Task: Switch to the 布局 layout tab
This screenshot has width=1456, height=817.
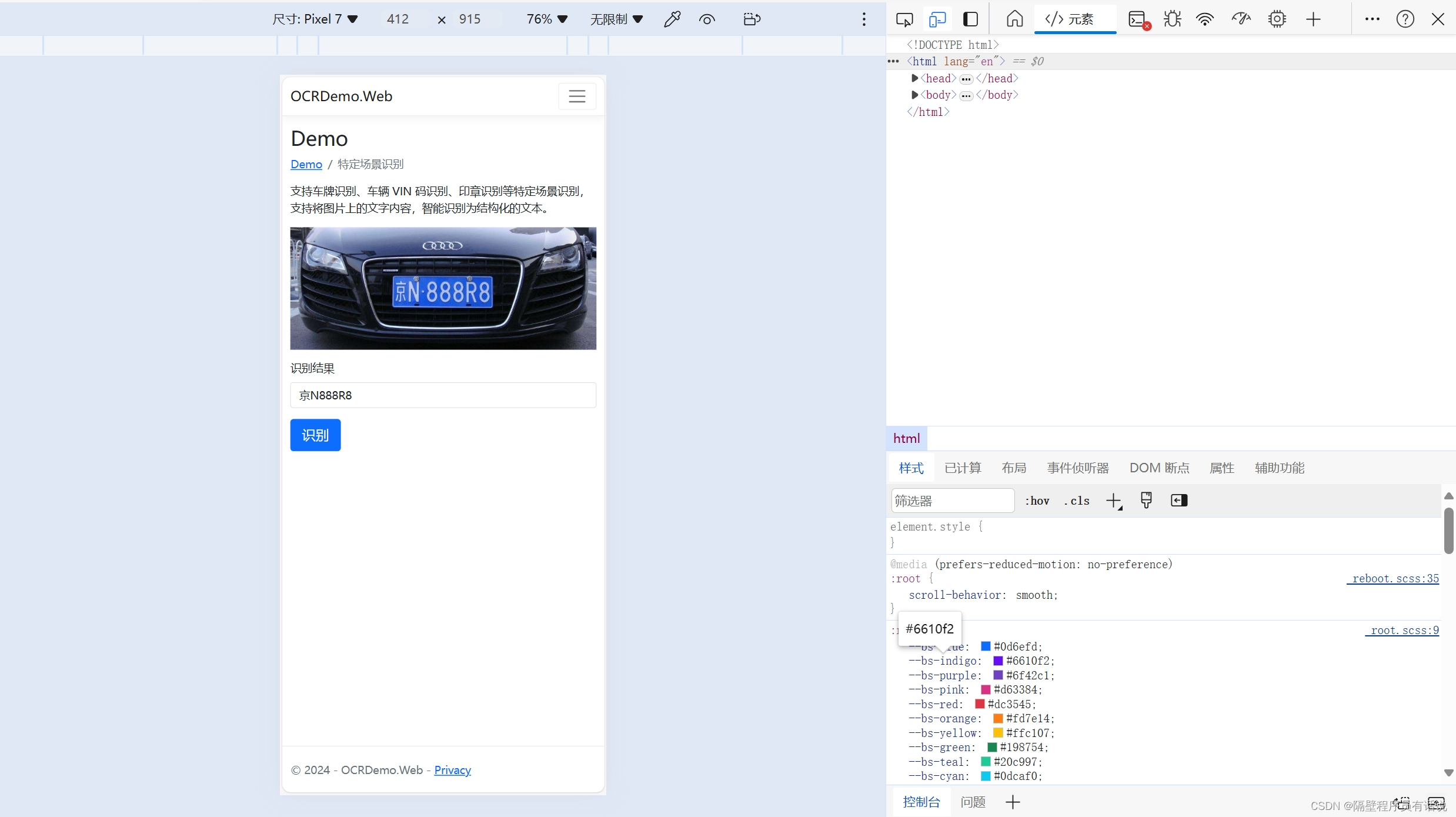Action: [1014, 468]
